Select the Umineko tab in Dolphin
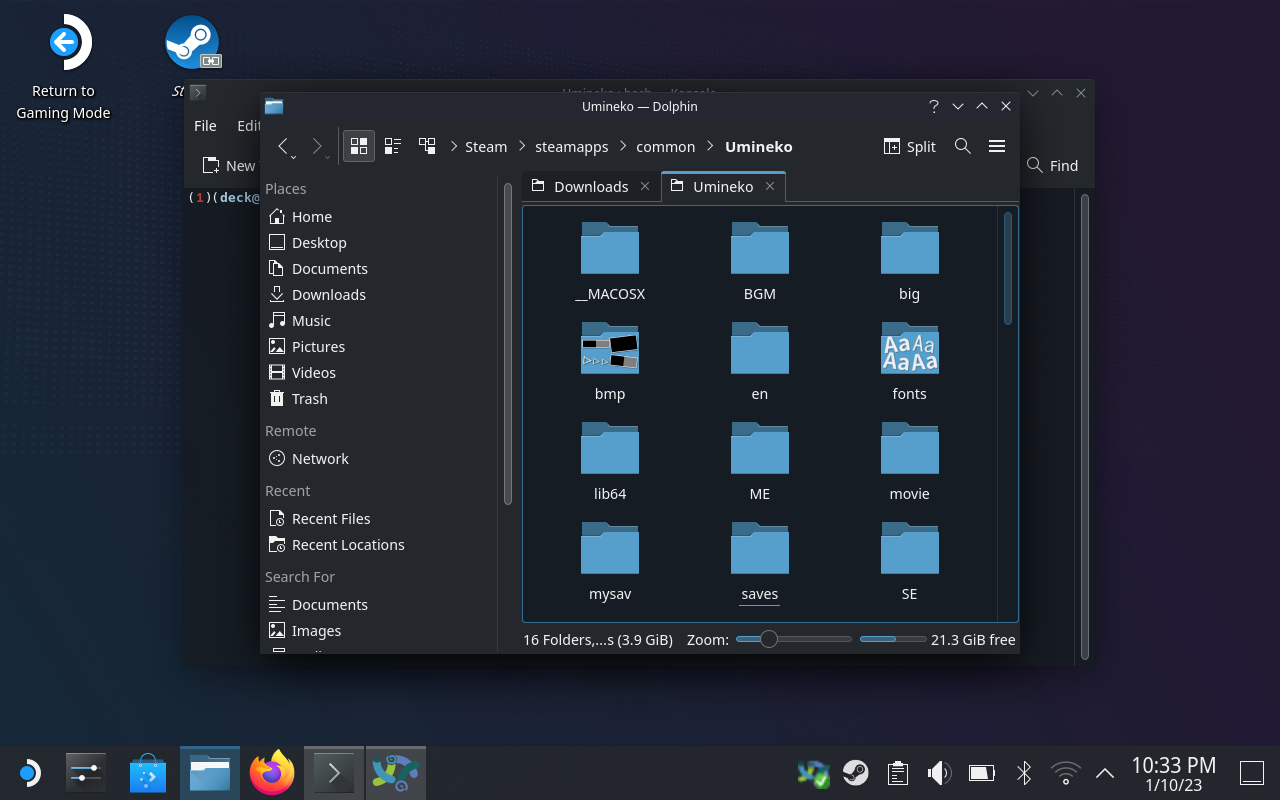1280x800 pixels. 723,187
